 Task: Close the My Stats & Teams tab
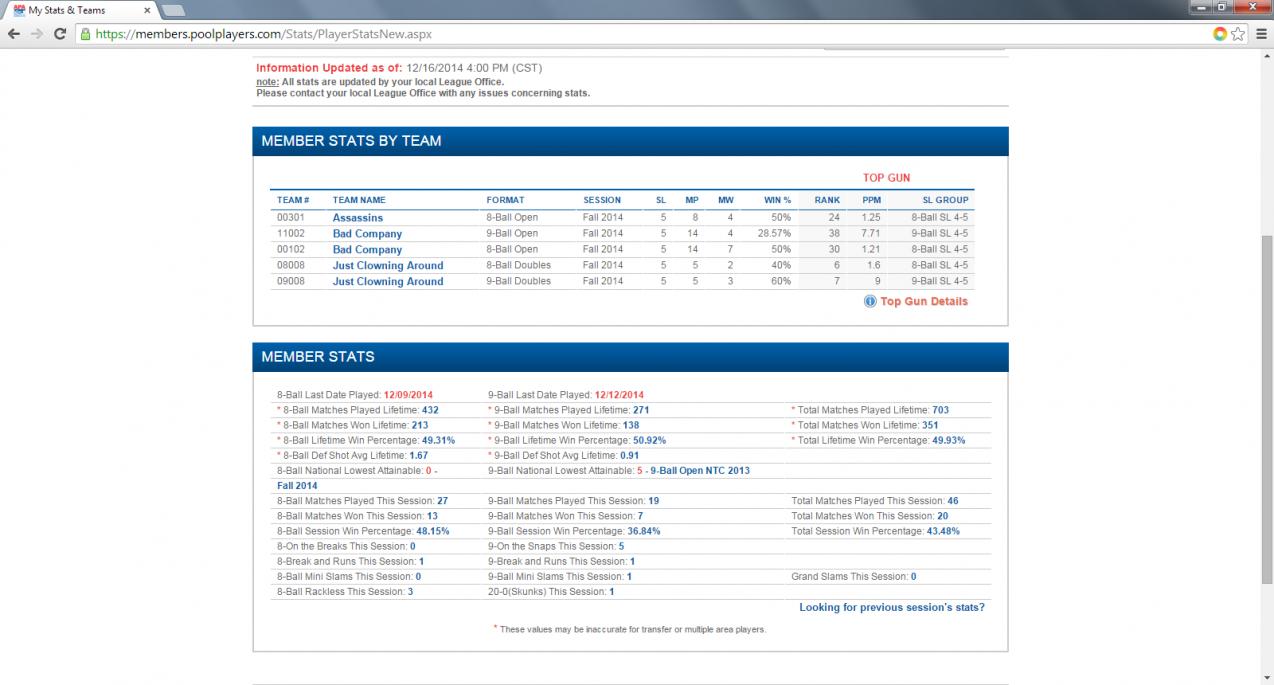pos(147,10)
